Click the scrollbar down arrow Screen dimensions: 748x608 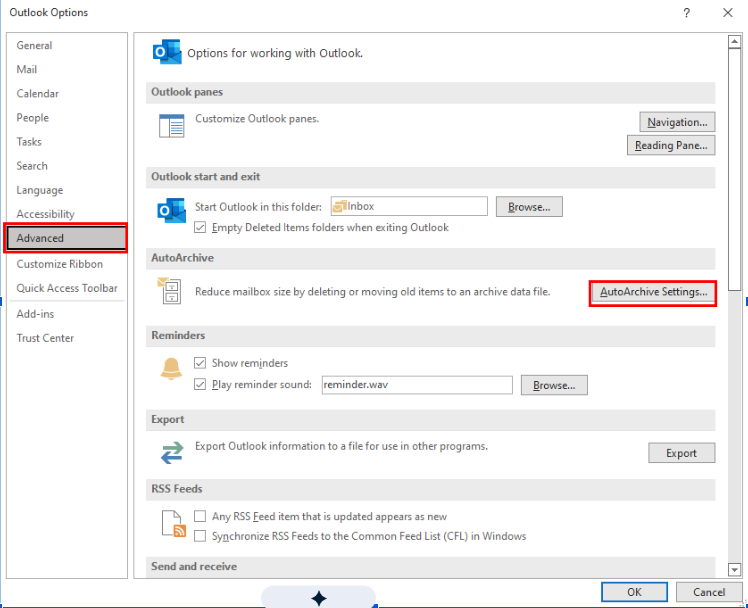[734, 569]
